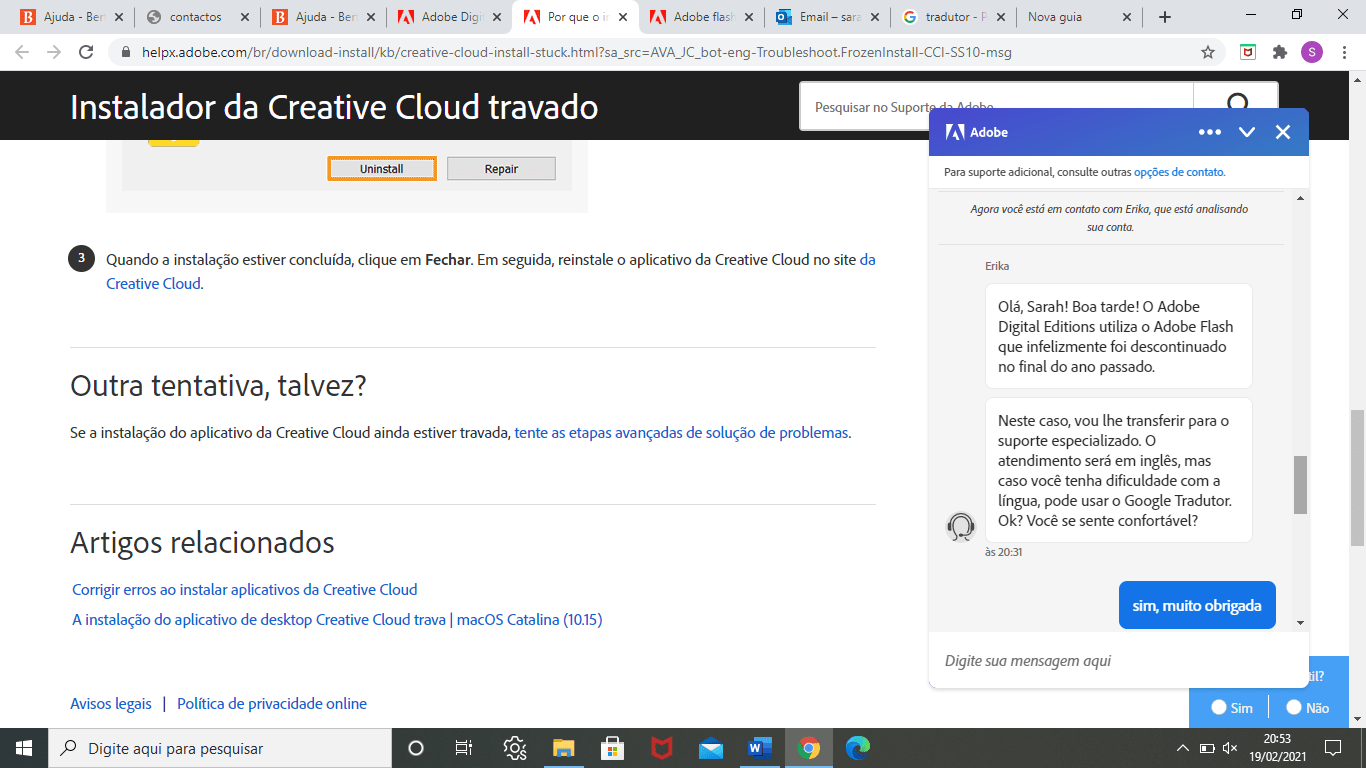Click the 'Artigos relacionados' heading
The height and width of the screenshot is (768, 1366).
coord(202,543)
